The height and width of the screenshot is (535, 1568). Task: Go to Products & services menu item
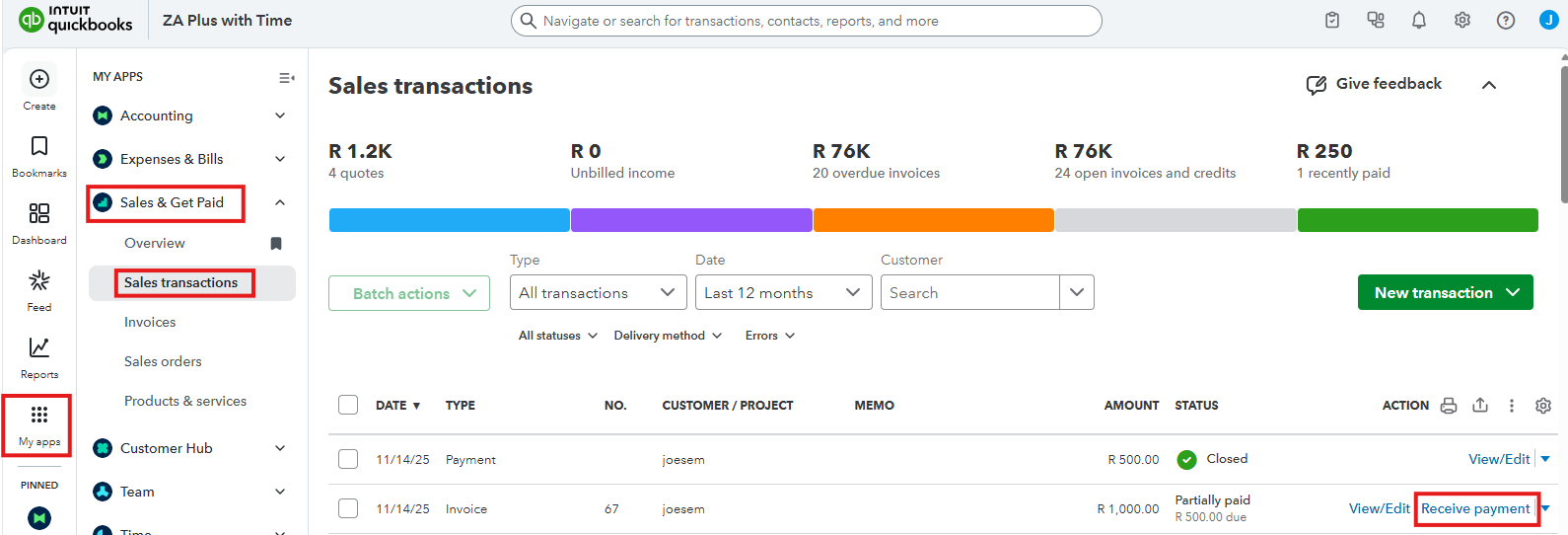(185, 401)
